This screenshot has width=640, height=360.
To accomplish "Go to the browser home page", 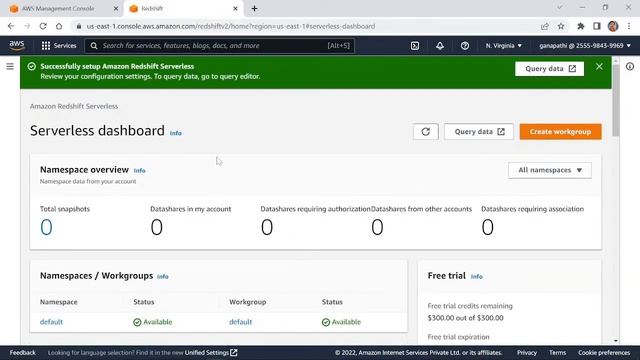I will click(59, 26).
